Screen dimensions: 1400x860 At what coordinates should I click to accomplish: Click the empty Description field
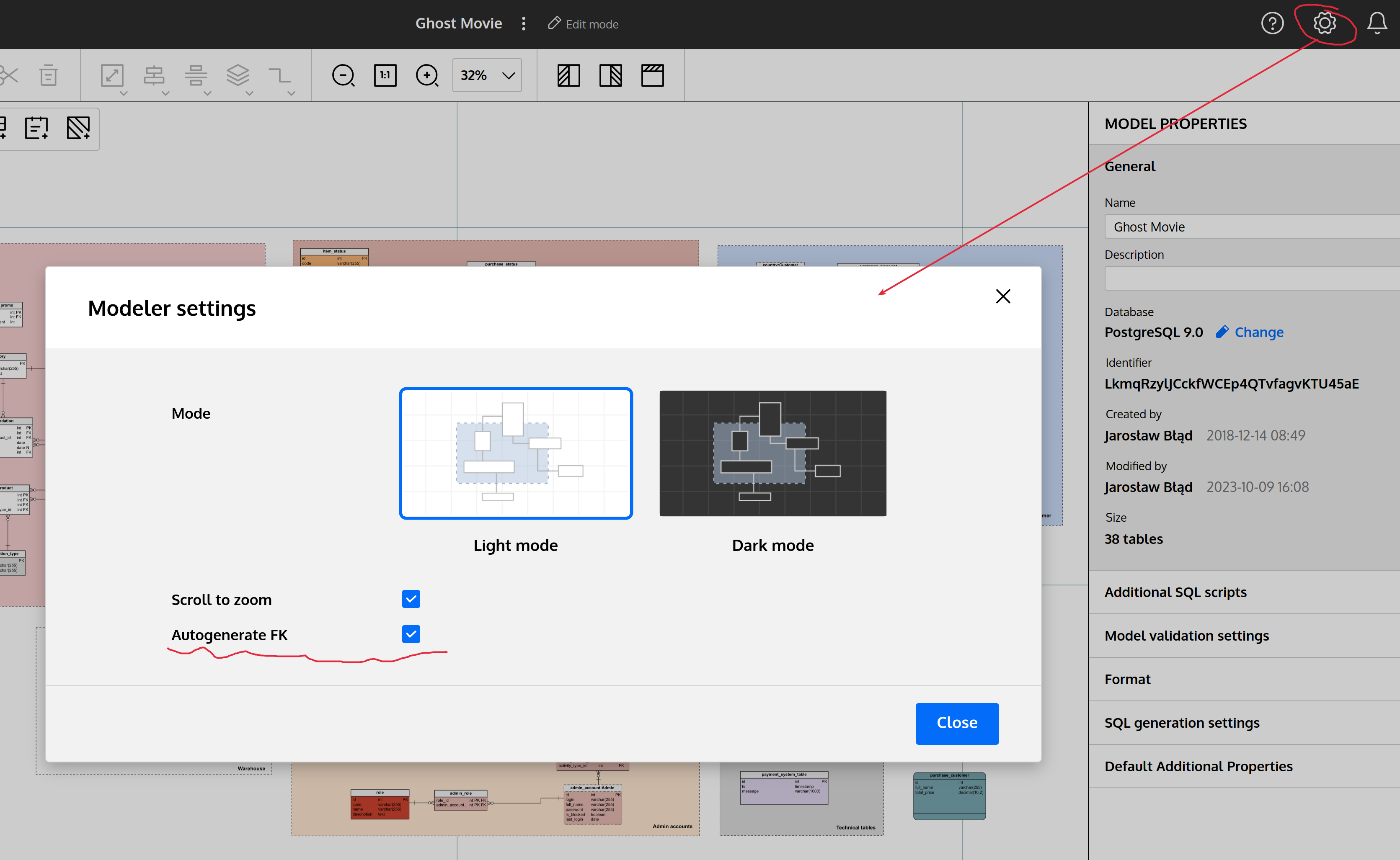[x=1252, y=279]
